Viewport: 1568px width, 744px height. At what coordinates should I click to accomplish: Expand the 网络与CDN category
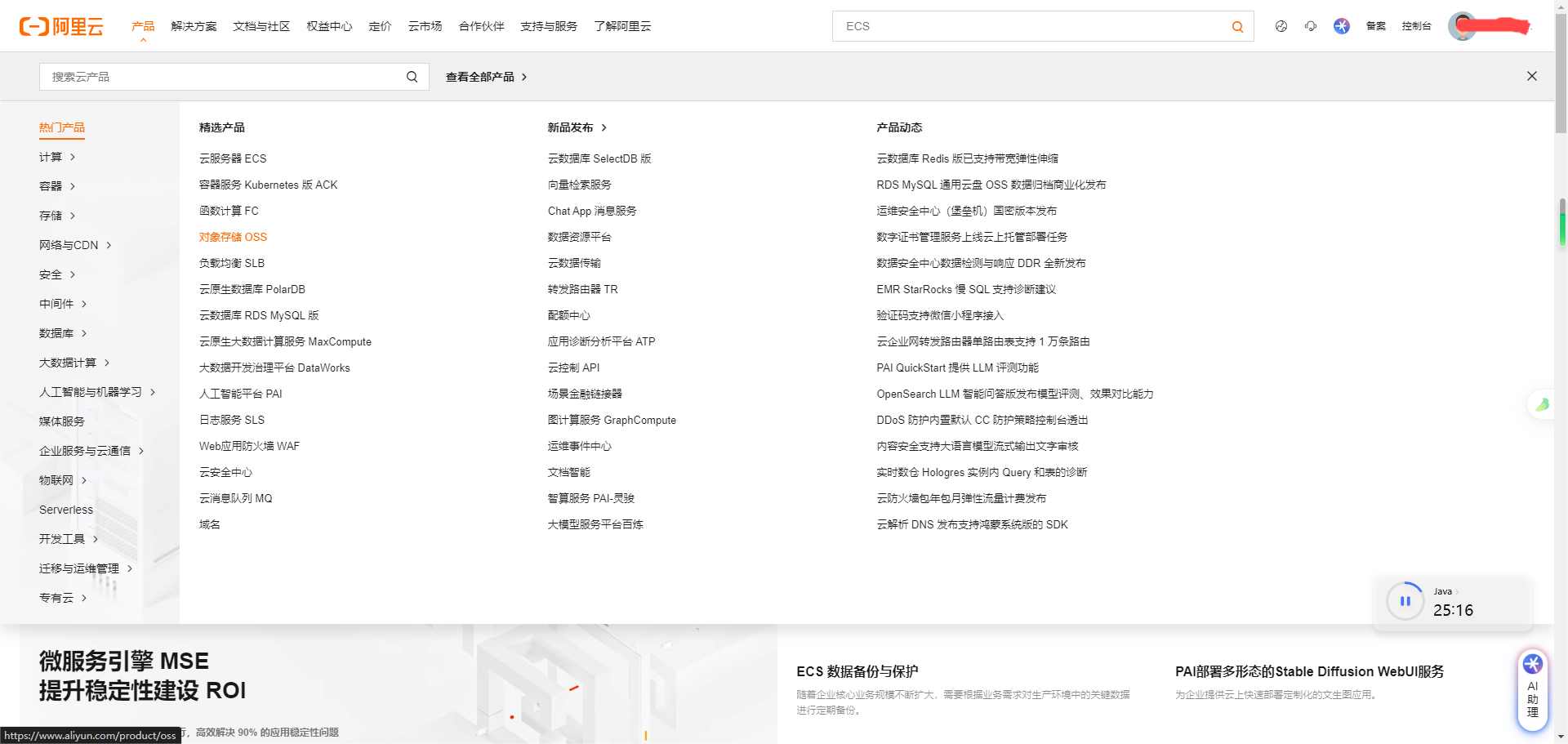[75, 245]
